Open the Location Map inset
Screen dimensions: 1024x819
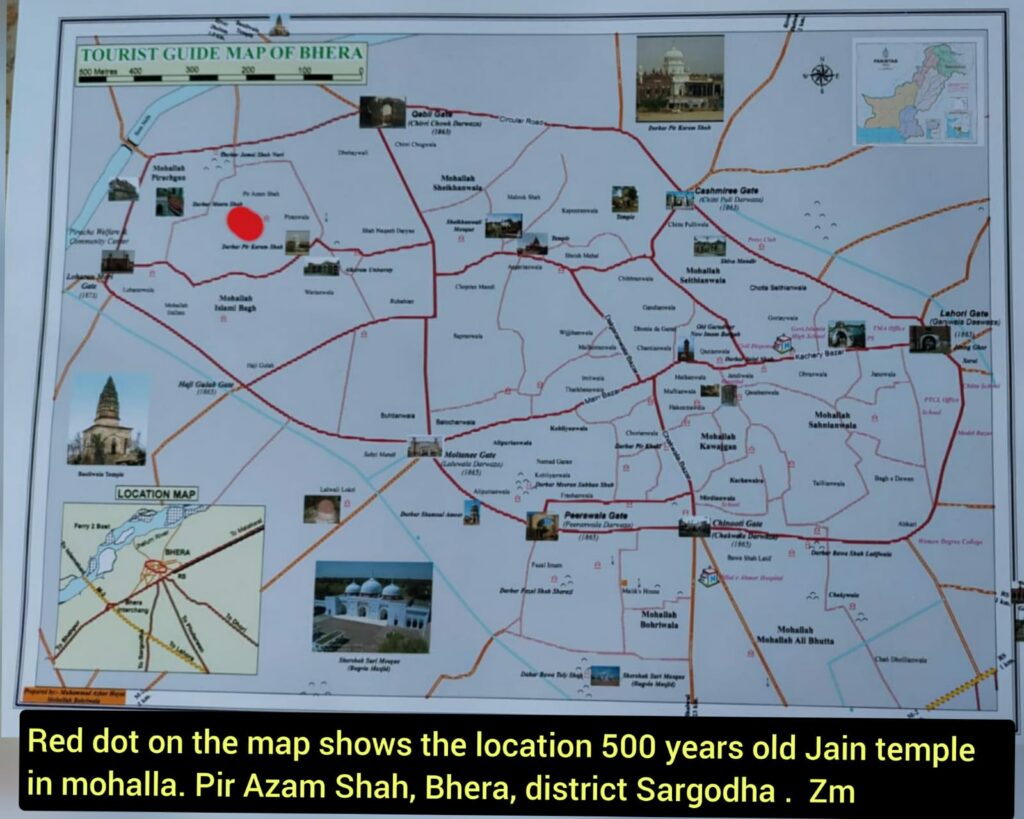[x=160, y=588]
